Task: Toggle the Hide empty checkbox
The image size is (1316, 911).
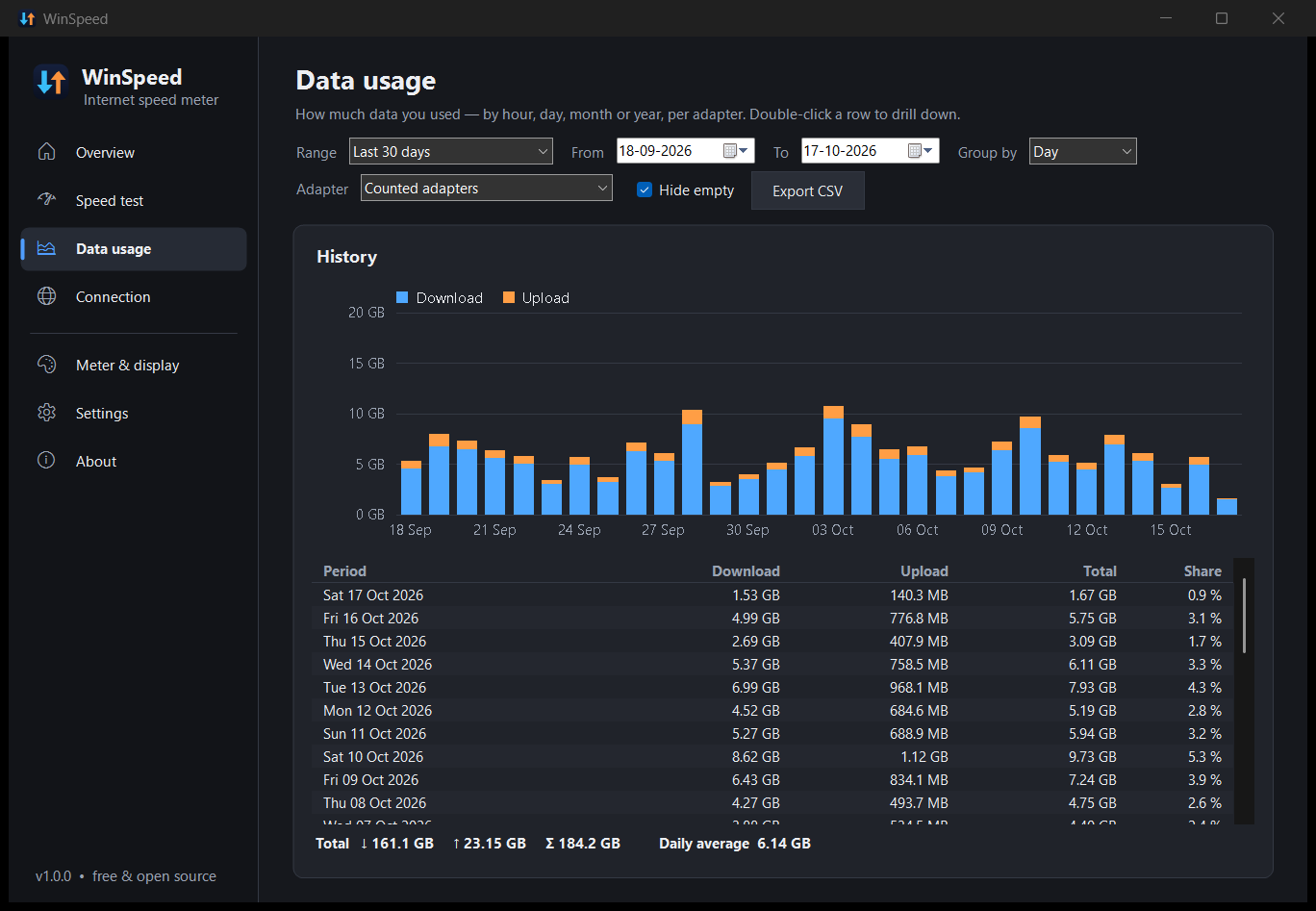Action: pos(645,190)
